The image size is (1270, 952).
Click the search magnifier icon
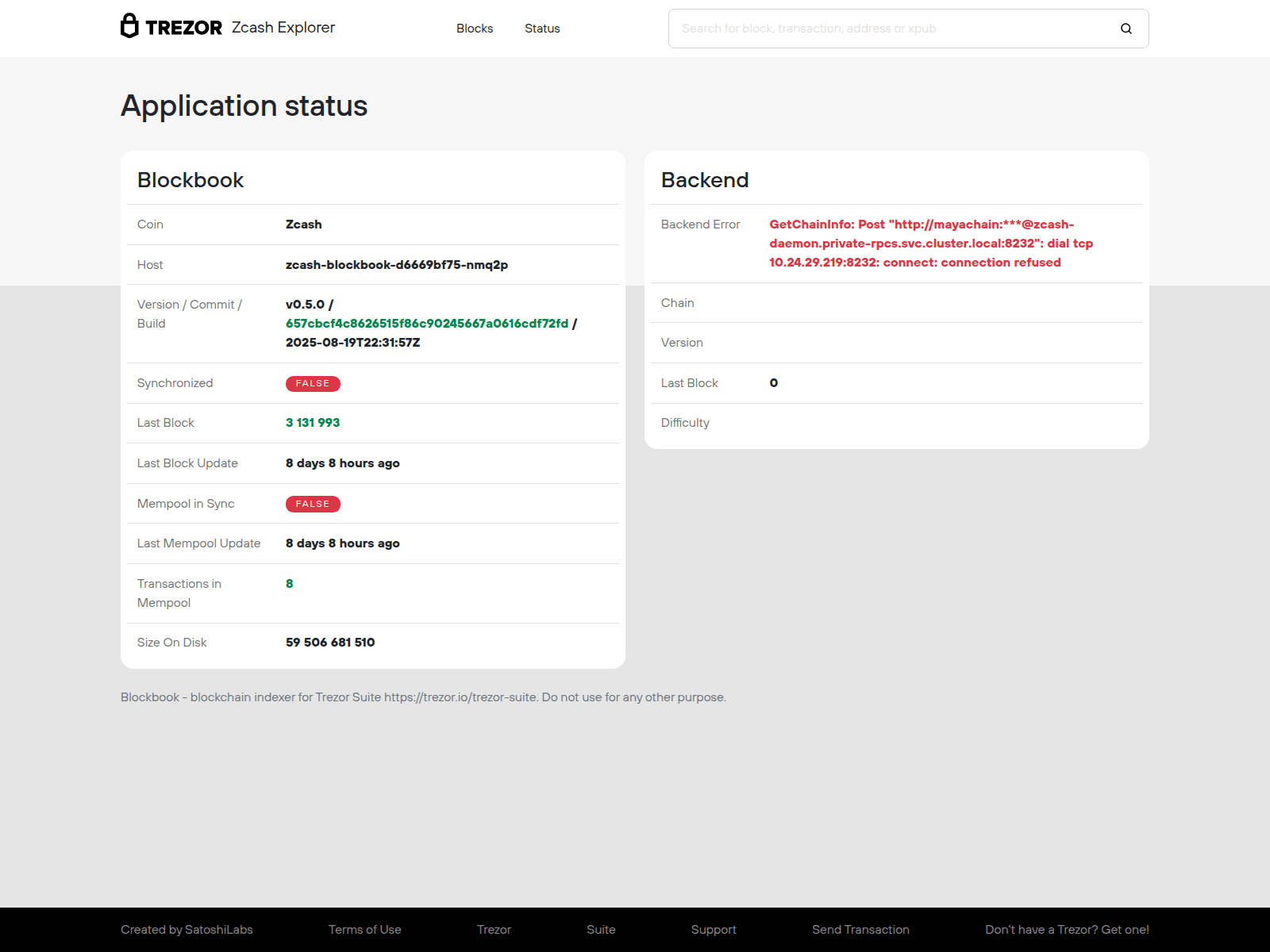(x=1126, y=29)
